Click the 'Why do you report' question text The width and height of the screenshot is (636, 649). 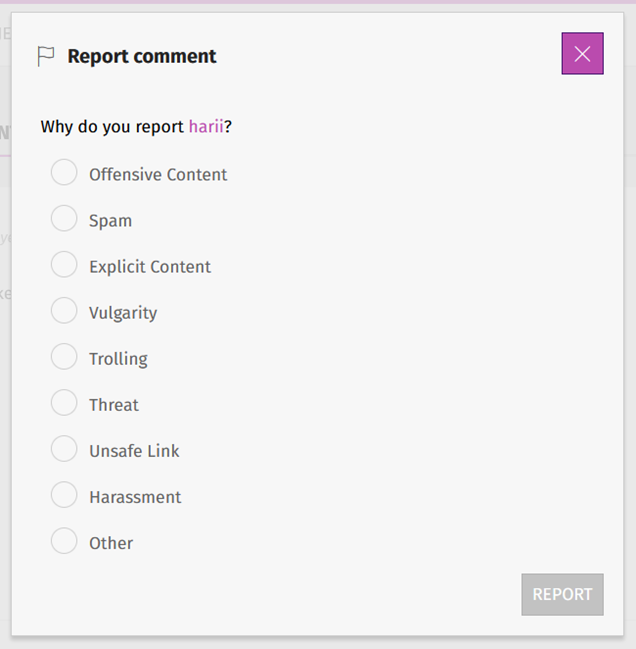pyautogui.click(x=113, y=127)
